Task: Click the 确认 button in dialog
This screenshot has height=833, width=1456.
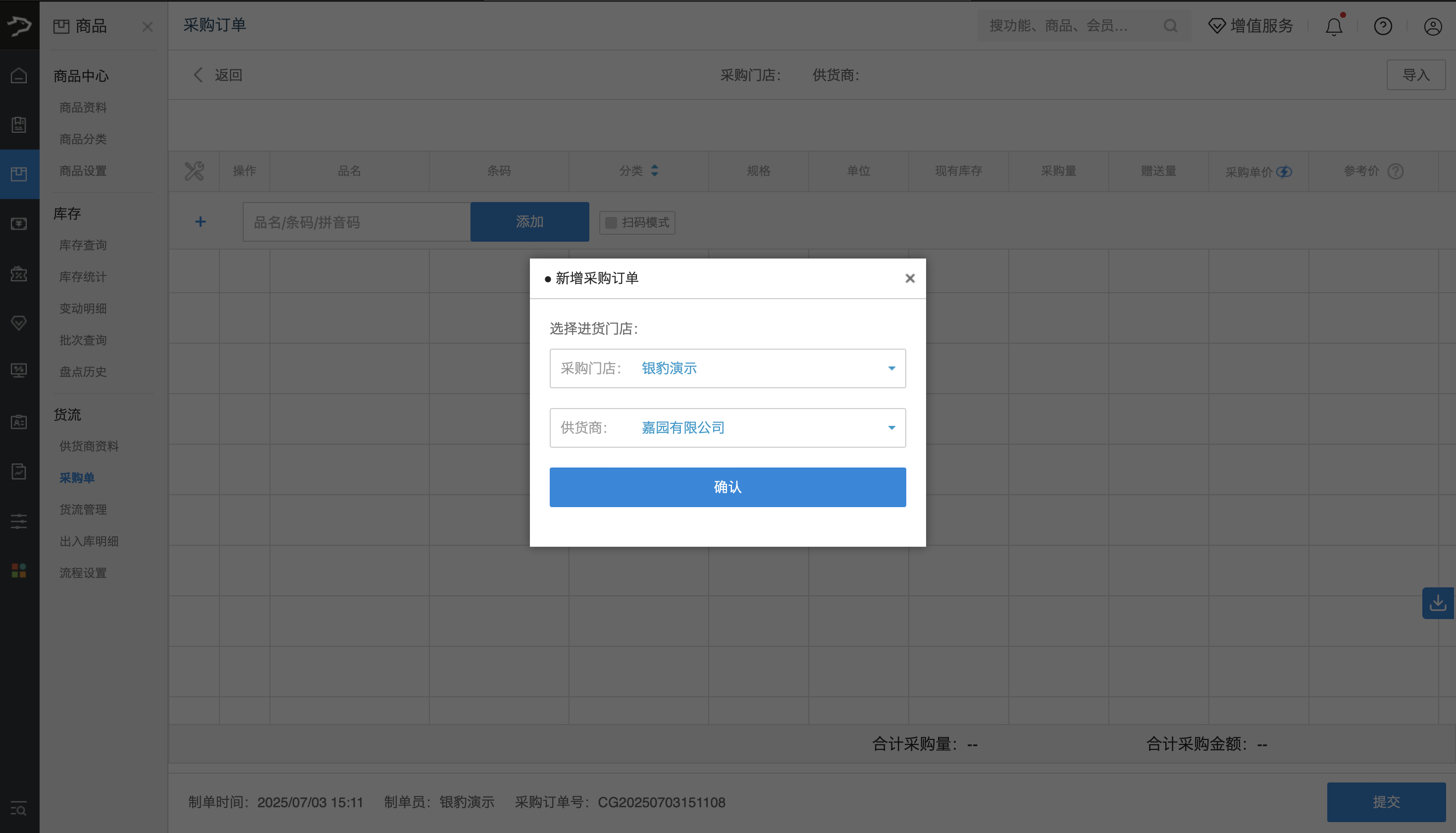Action: (727, 487)
